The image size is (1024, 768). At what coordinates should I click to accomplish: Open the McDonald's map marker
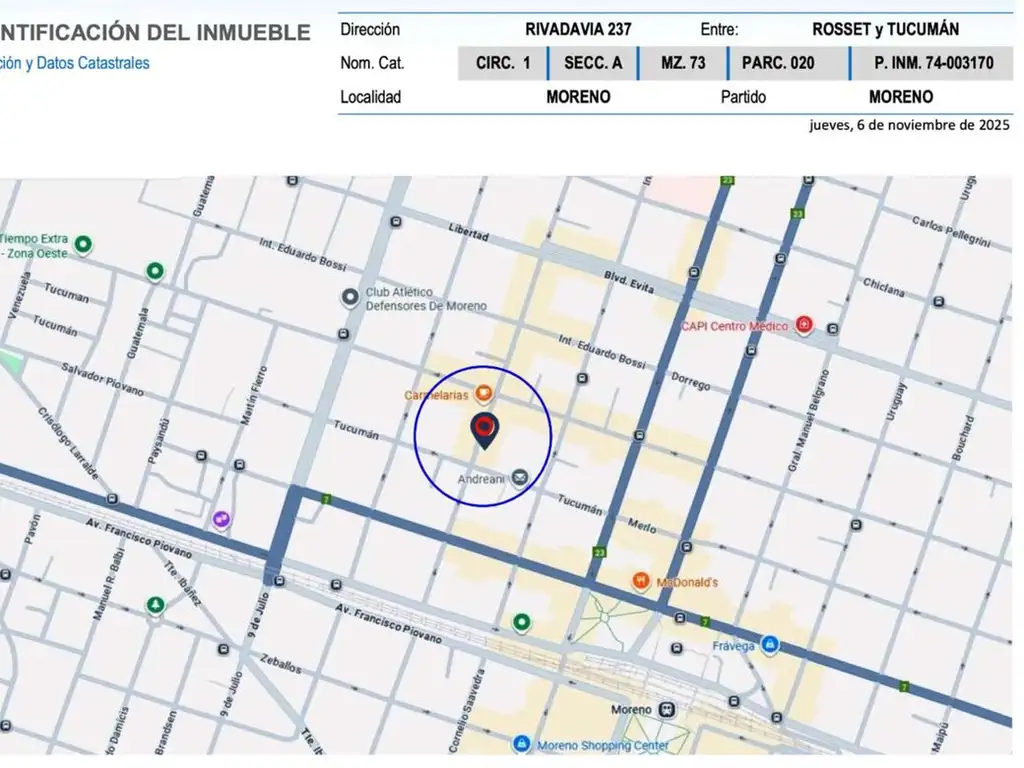click(x=641, y=581)
